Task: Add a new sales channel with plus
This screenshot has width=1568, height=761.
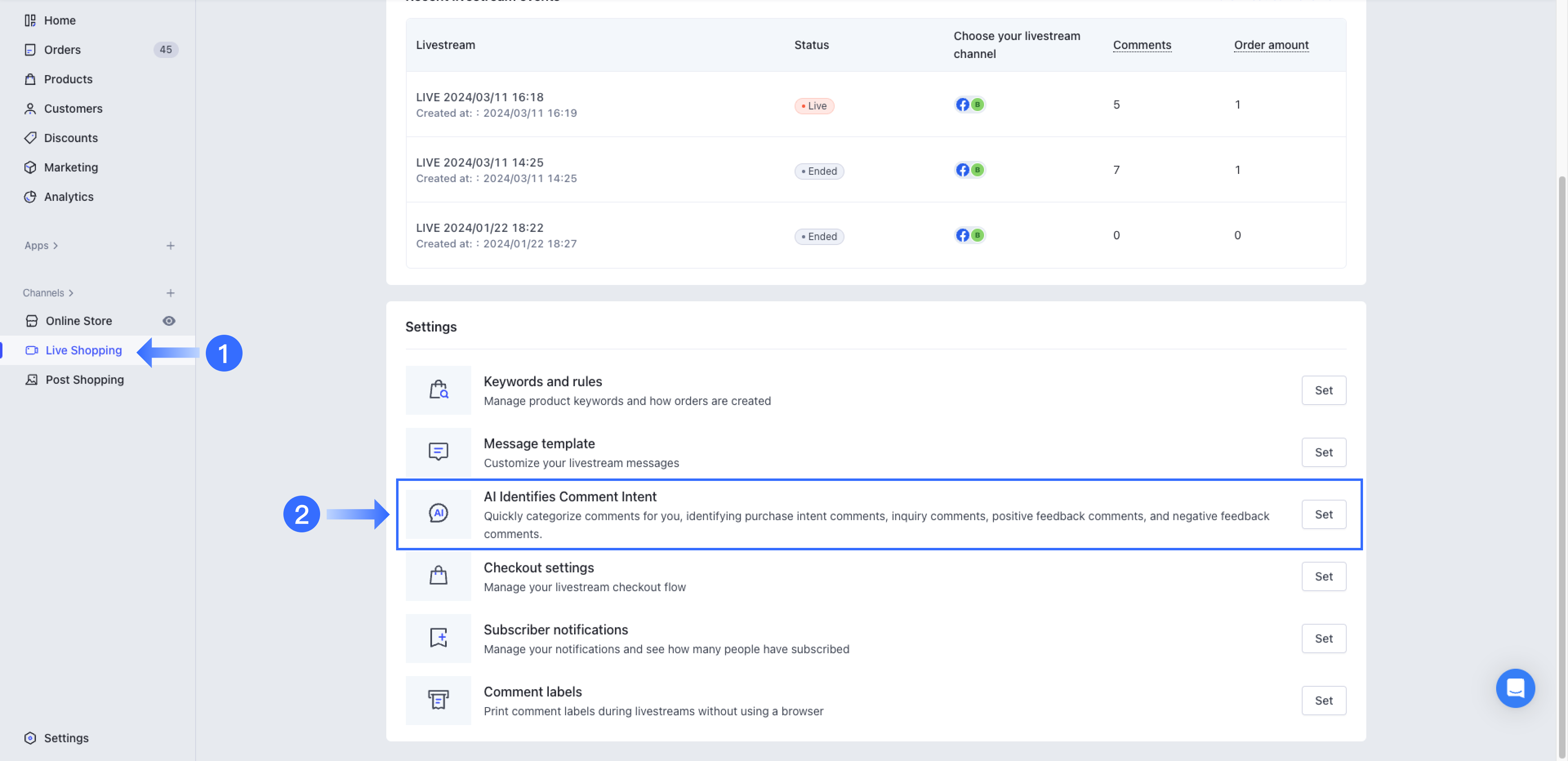Action: point(170,293)
